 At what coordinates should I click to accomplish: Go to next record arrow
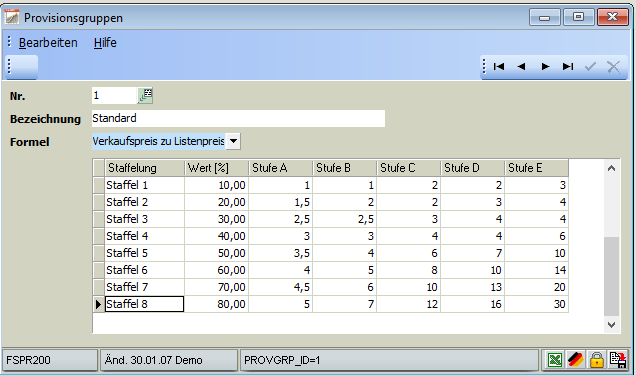pyautogui.click(x=545, y=66)
